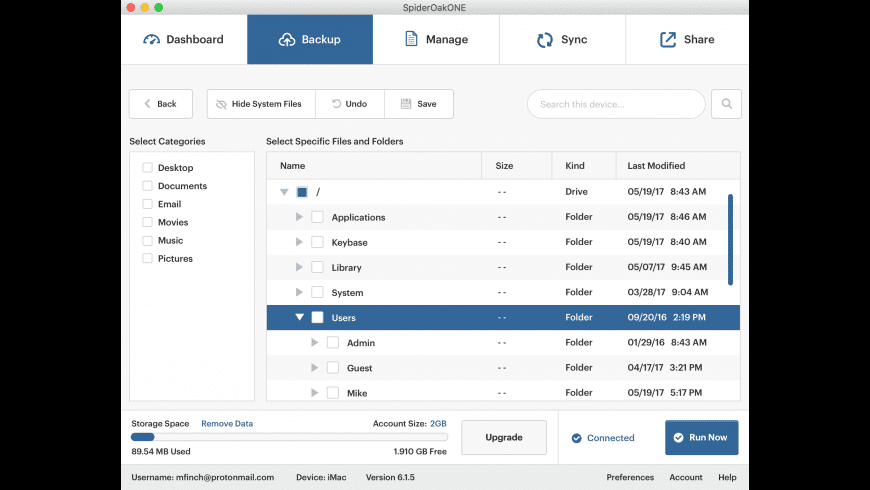The height and width of the screenshot is (490, 870).
Task: Click the Undo arrow icon
Action: pos(336,104)
